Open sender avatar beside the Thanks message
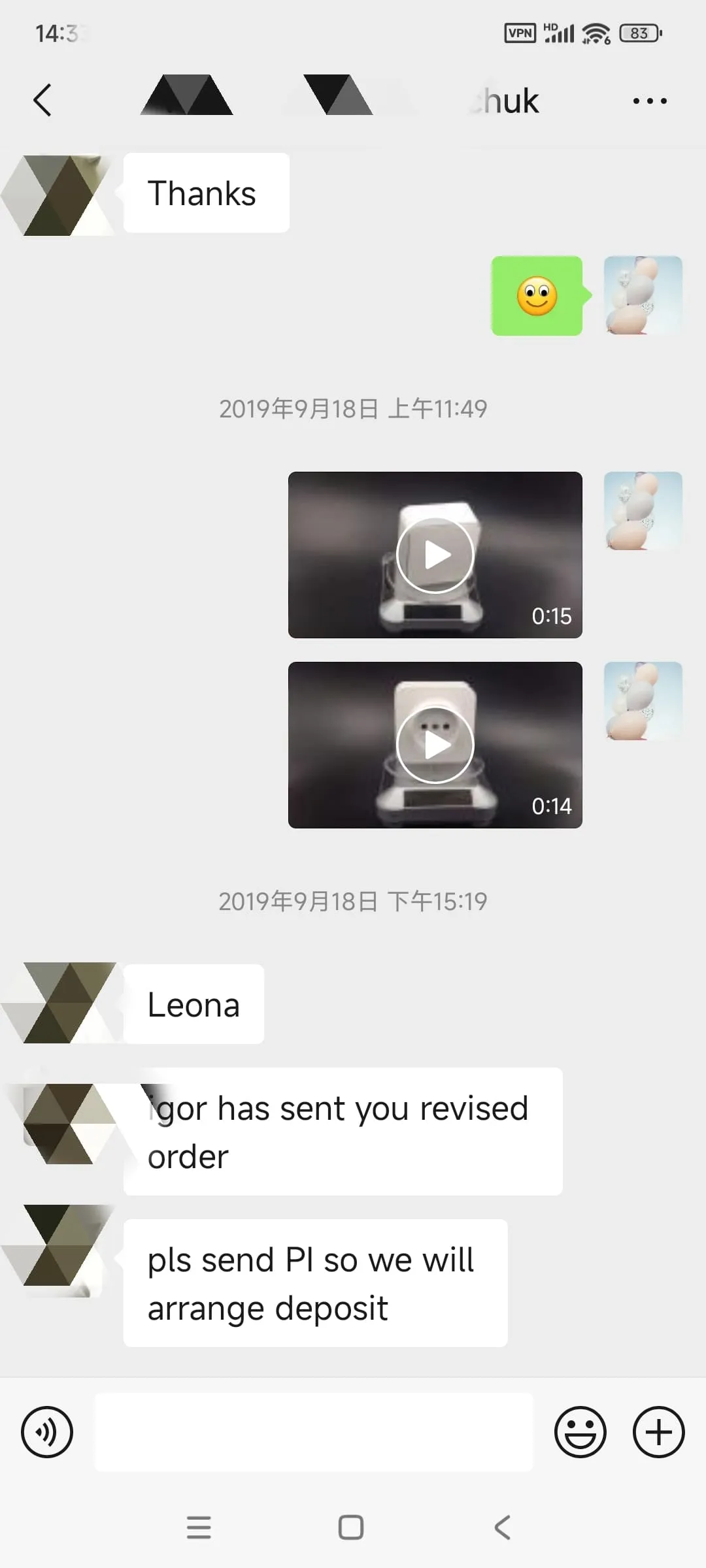The image size is (706, 1568). pyautogui.click(x=63, y=195)
